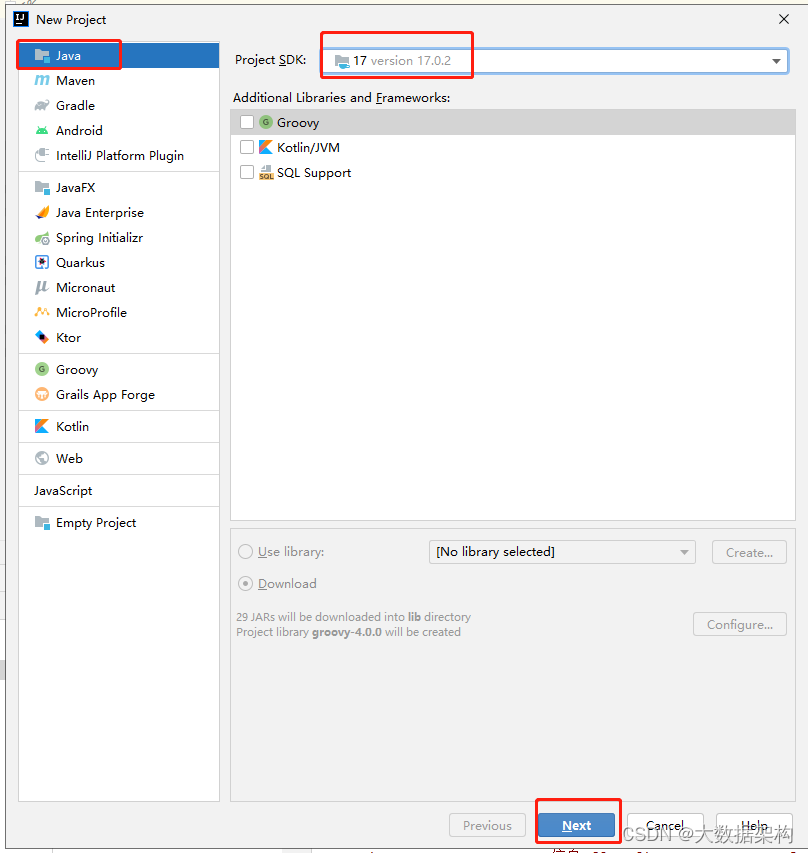Click the Kotlin icon in sidebar
The height and width of the screenshot is (853, 808).
(42, 426)
